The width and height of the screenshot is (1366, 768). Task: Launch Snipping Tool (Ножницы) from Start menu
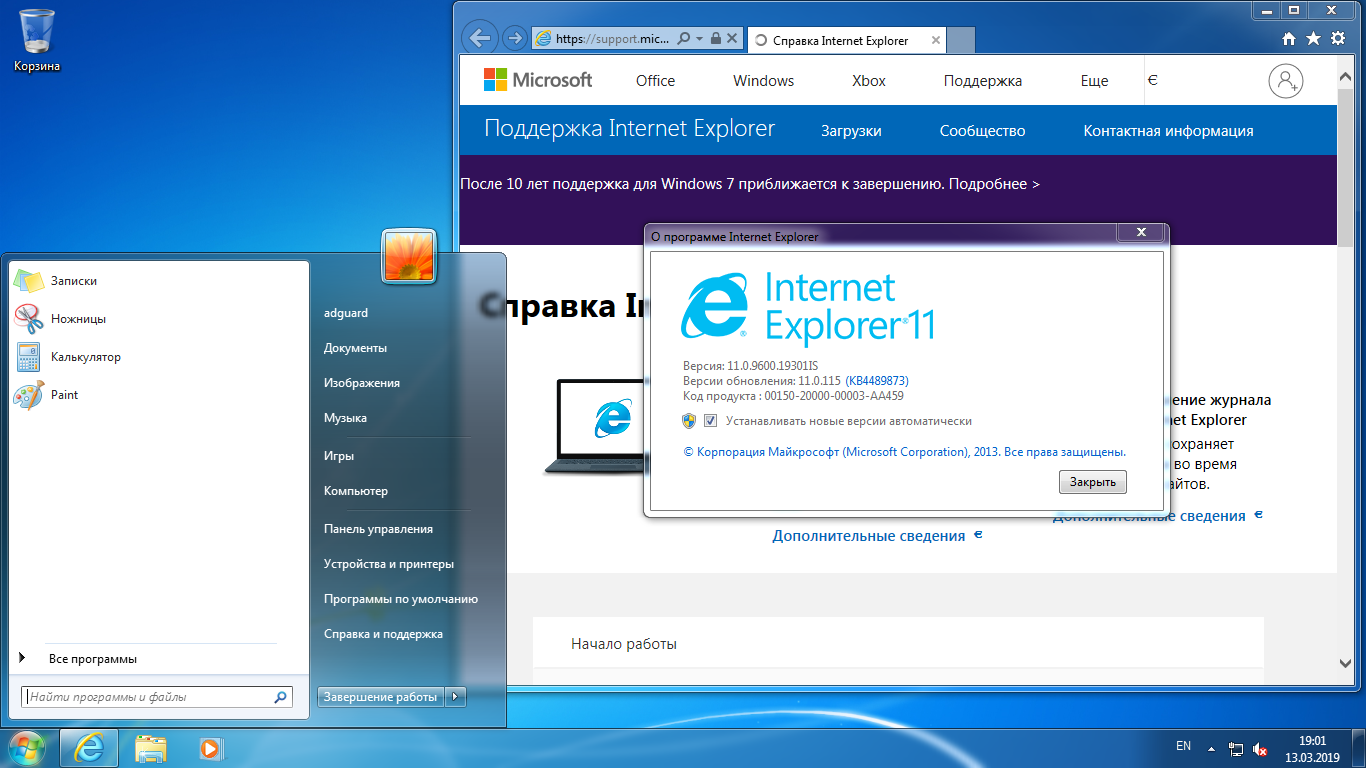pos(160,319)
